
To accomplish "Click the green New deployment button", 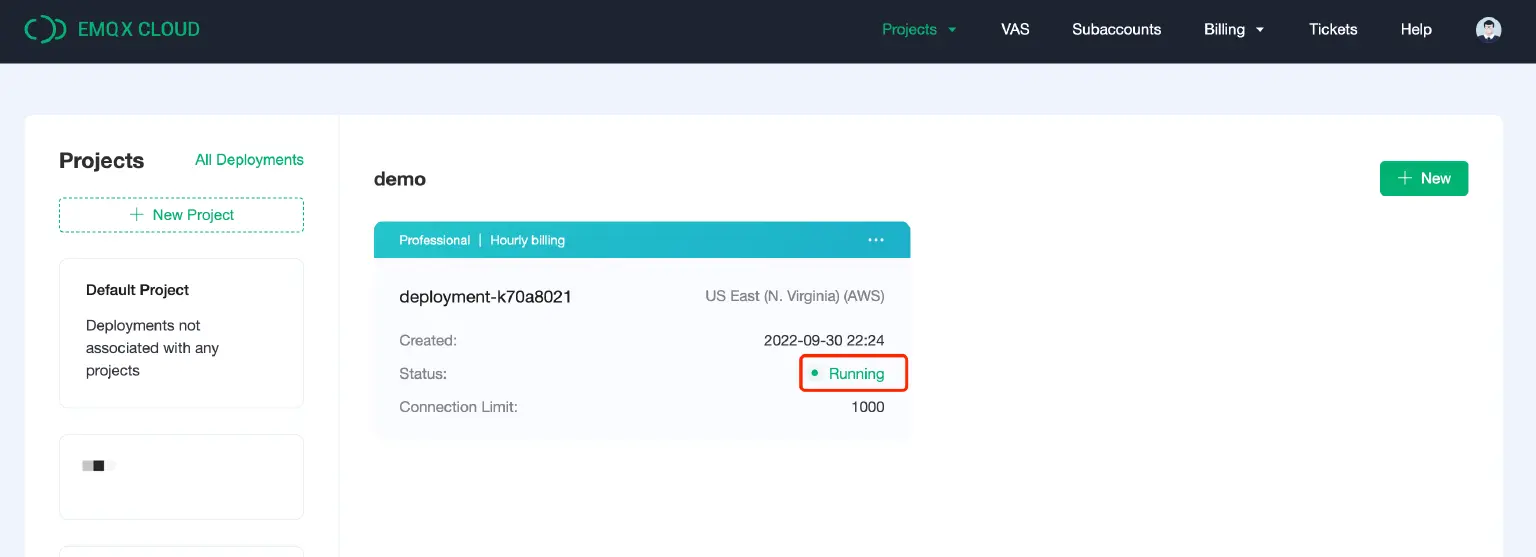I will pyautogui.click(x=1423, y=178).
